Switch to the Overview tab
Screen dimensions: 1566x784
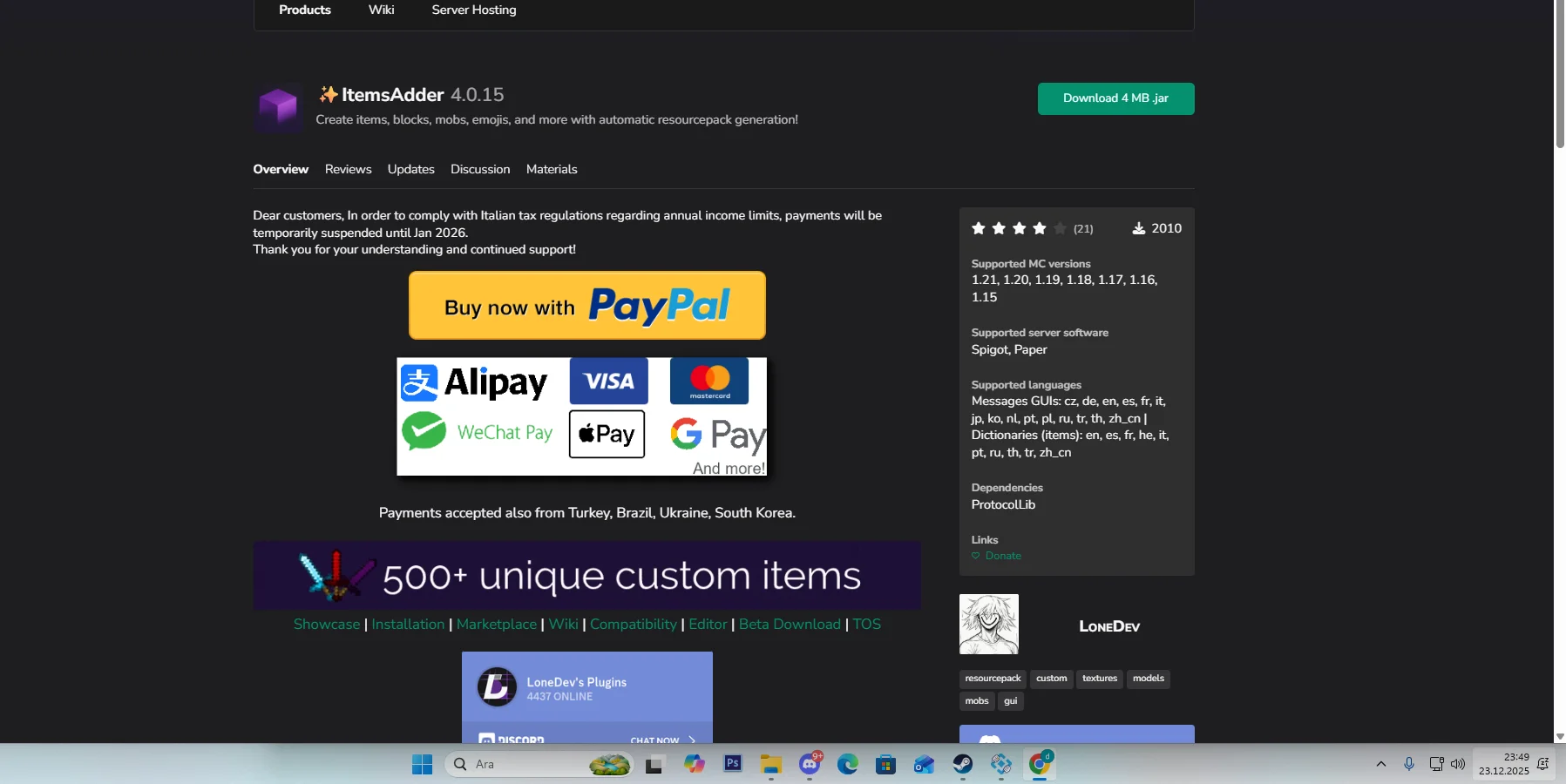281,169
